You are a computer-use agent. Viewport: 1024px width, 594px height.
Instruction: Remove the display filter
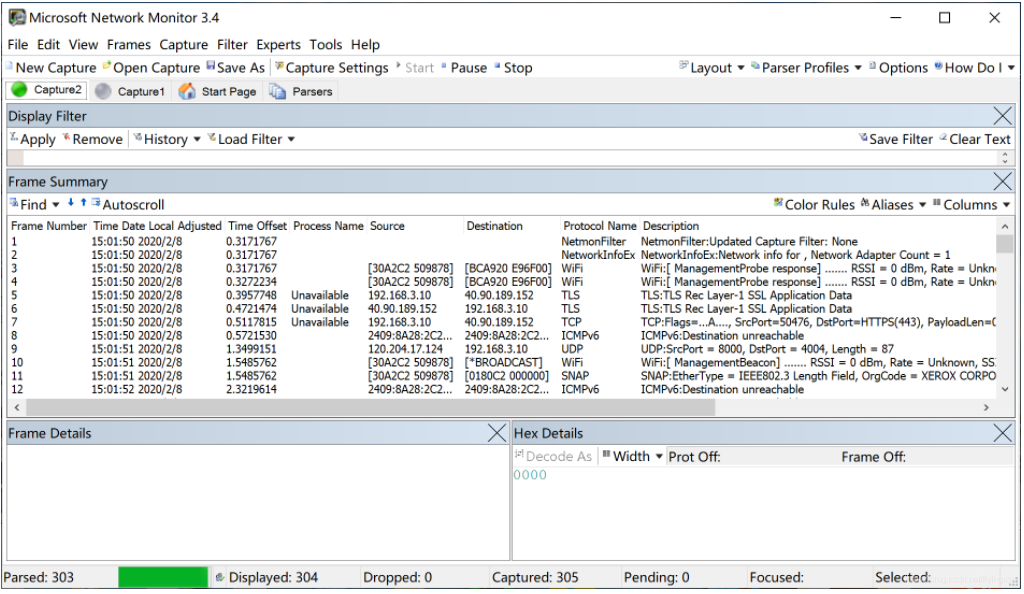point(92,140)
